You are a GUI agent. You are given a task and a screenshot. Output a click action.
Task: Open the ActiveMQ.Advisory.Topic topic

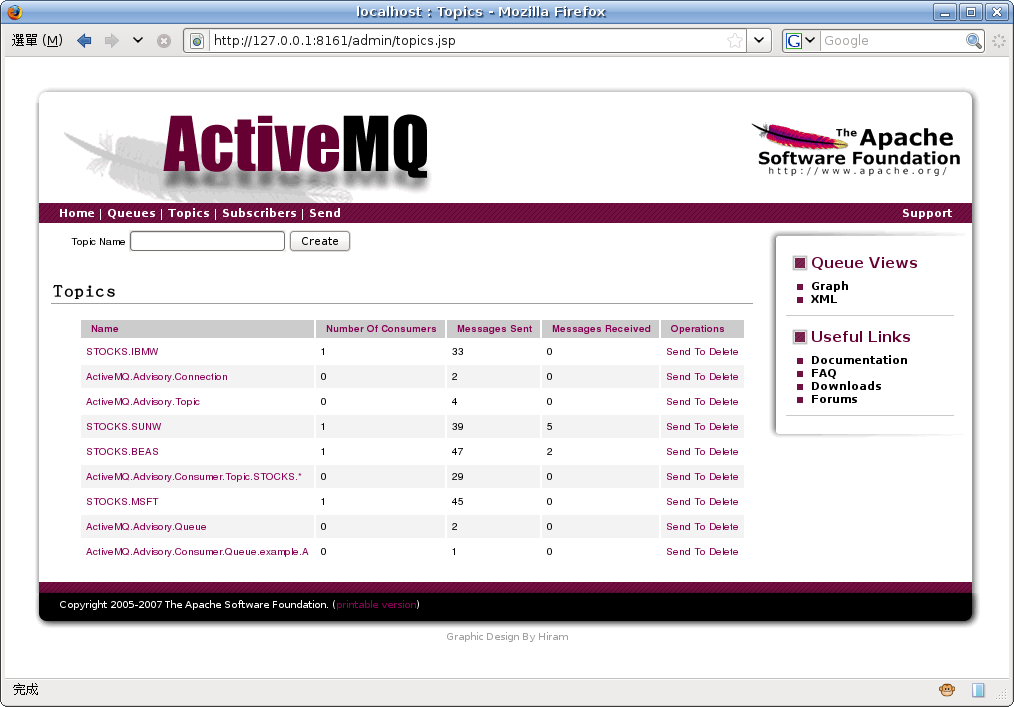143,402
